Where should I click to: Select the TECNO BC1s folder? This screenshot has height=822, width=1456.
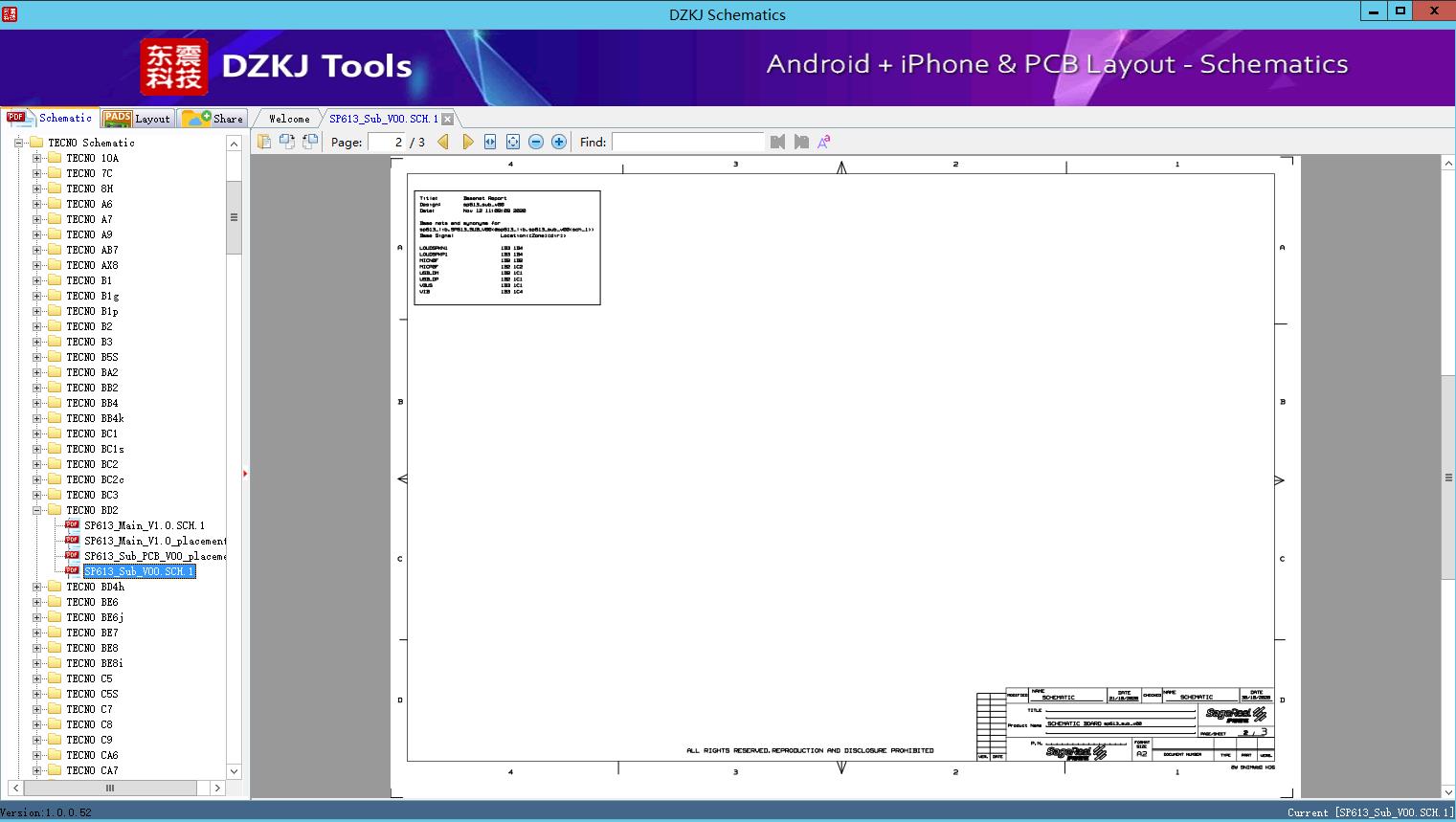coord(95,449)
